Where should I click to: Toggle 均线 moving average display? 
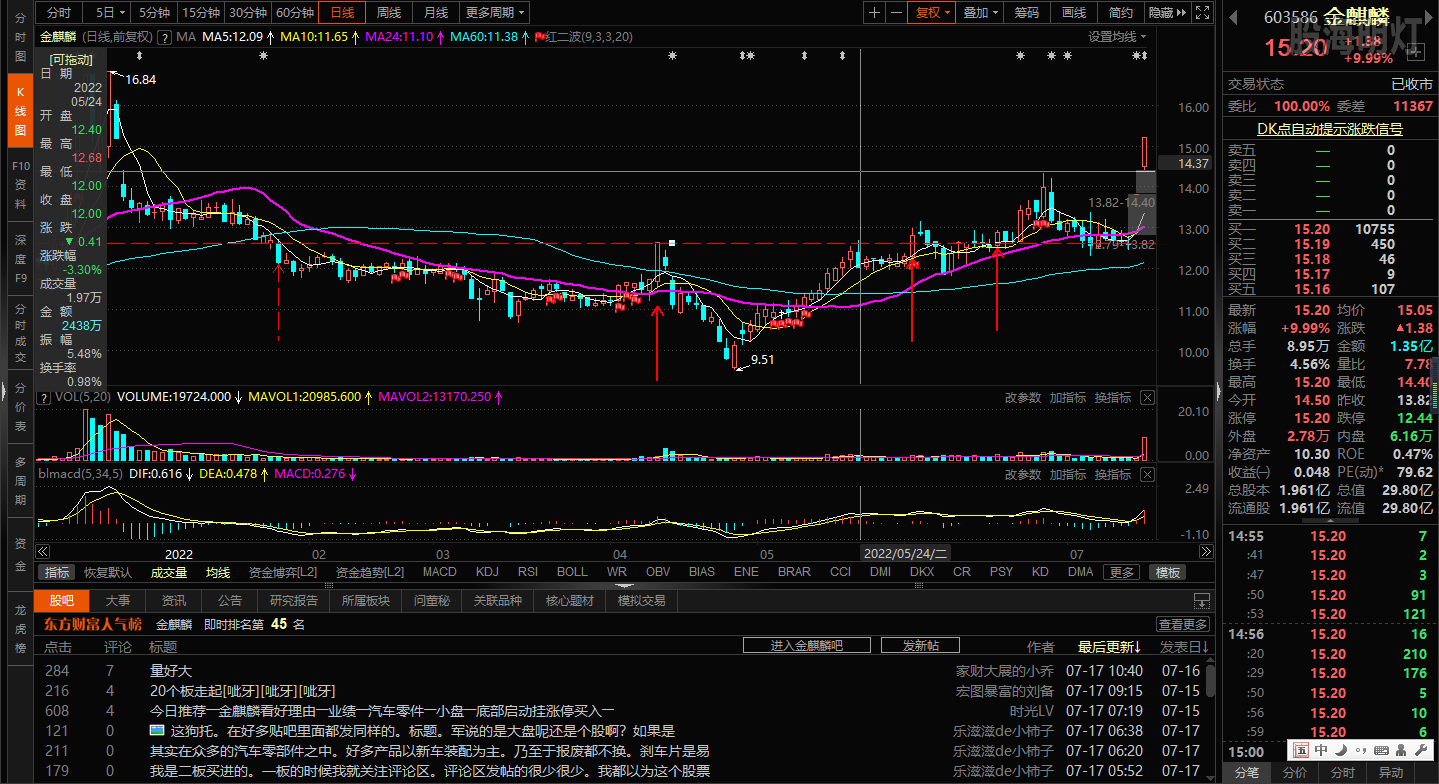(218, 572)
